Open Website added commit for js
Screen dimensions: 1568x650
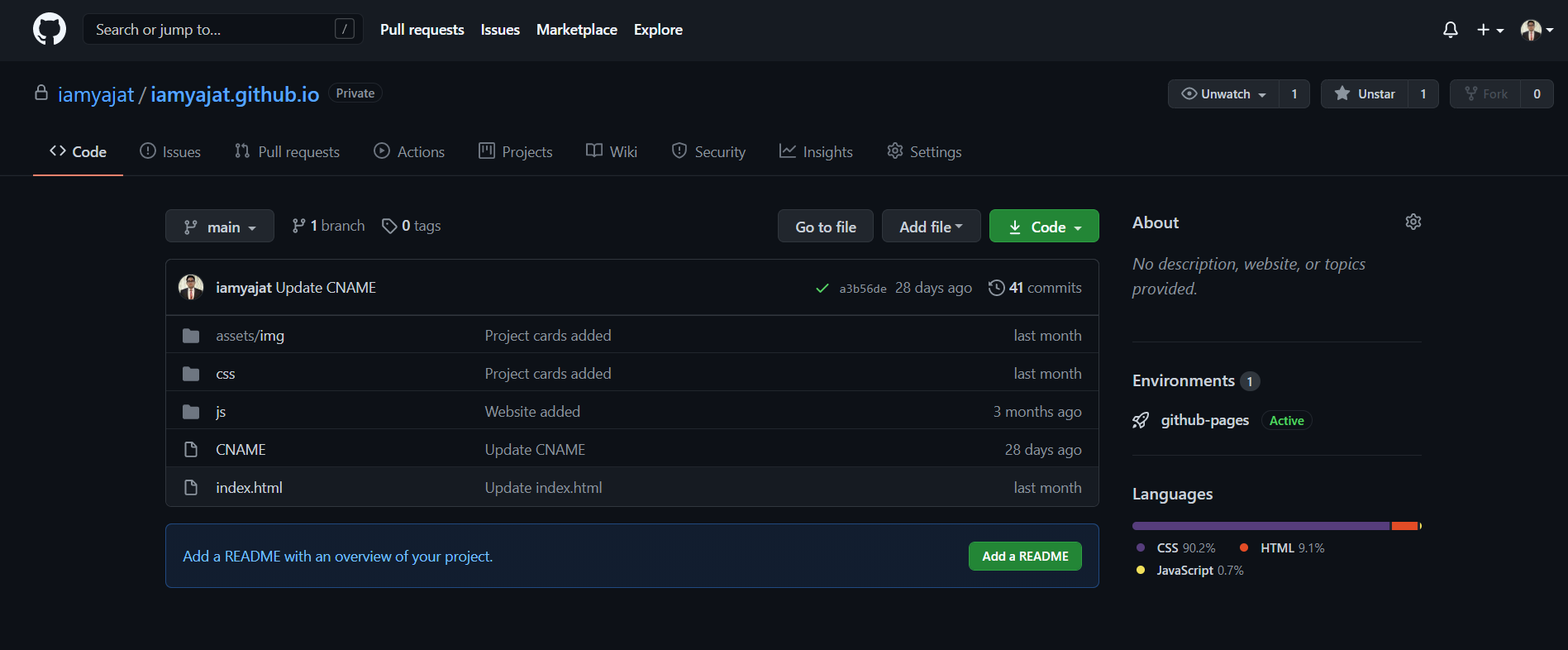(532, 412)
